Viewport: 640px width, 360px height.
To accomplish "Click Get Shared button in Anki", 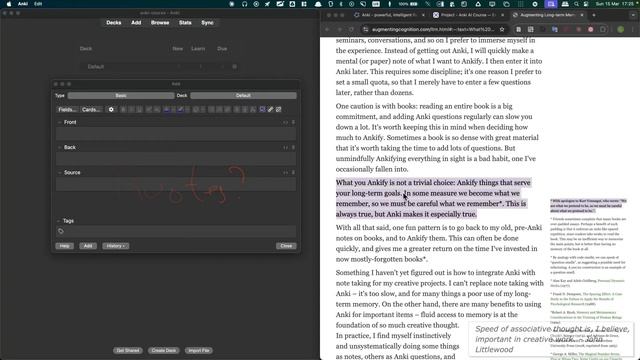I will pyautogui.click(x=128, y=351).
